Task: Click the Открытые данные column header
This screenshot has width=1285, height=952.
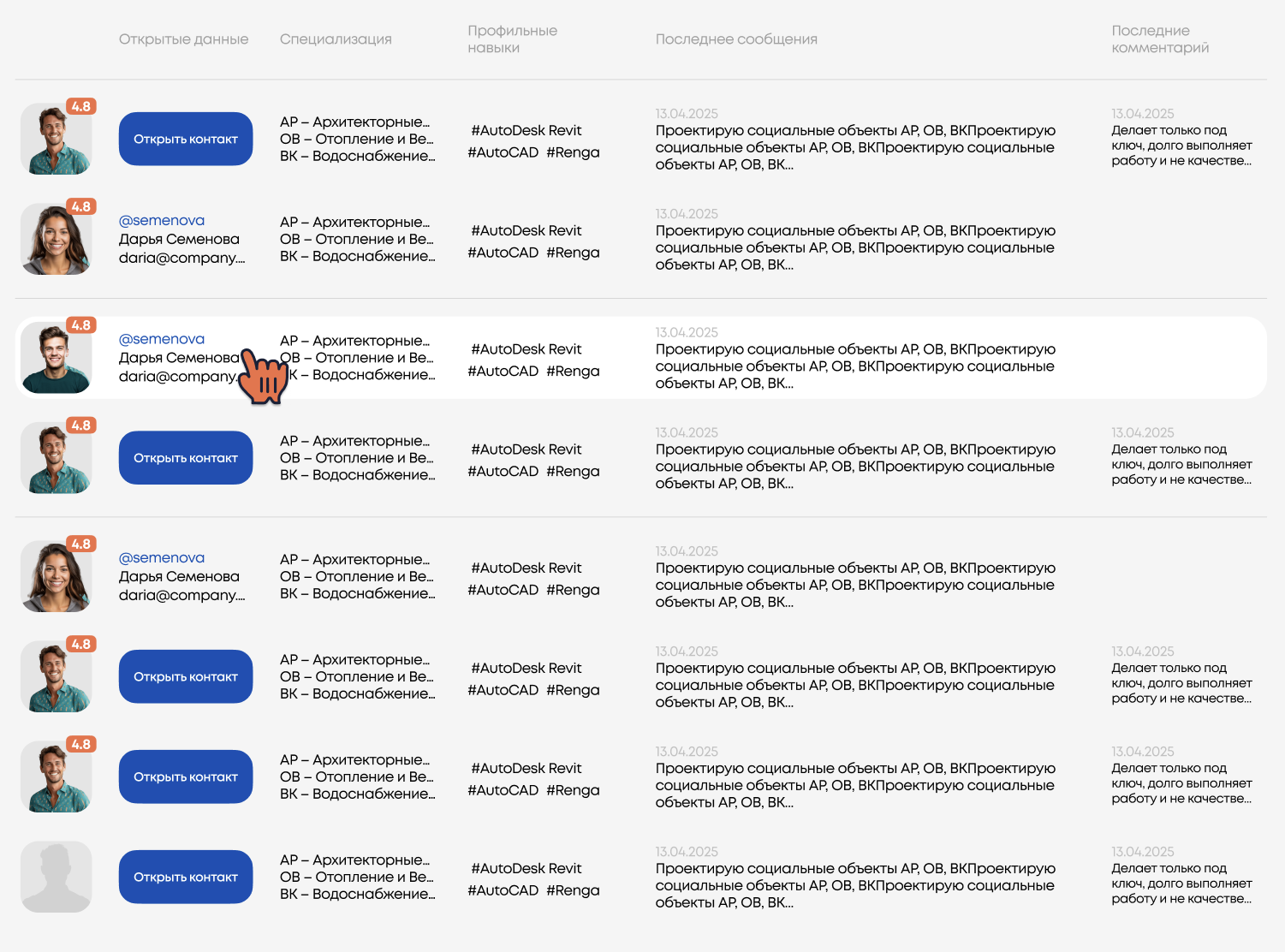Action: [x=184, y=39]
